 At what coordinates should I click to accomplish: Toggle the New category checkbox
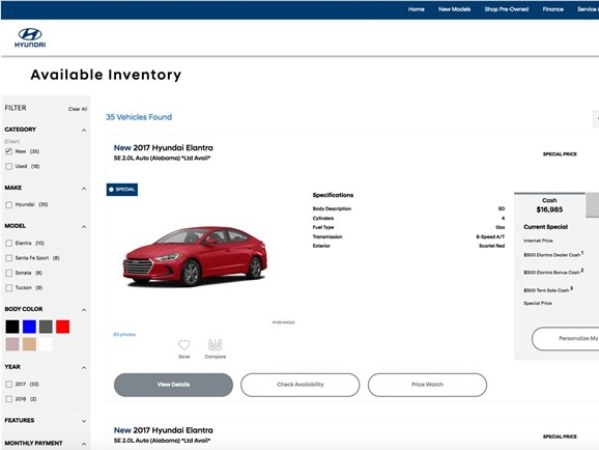[x=9, y=152]
